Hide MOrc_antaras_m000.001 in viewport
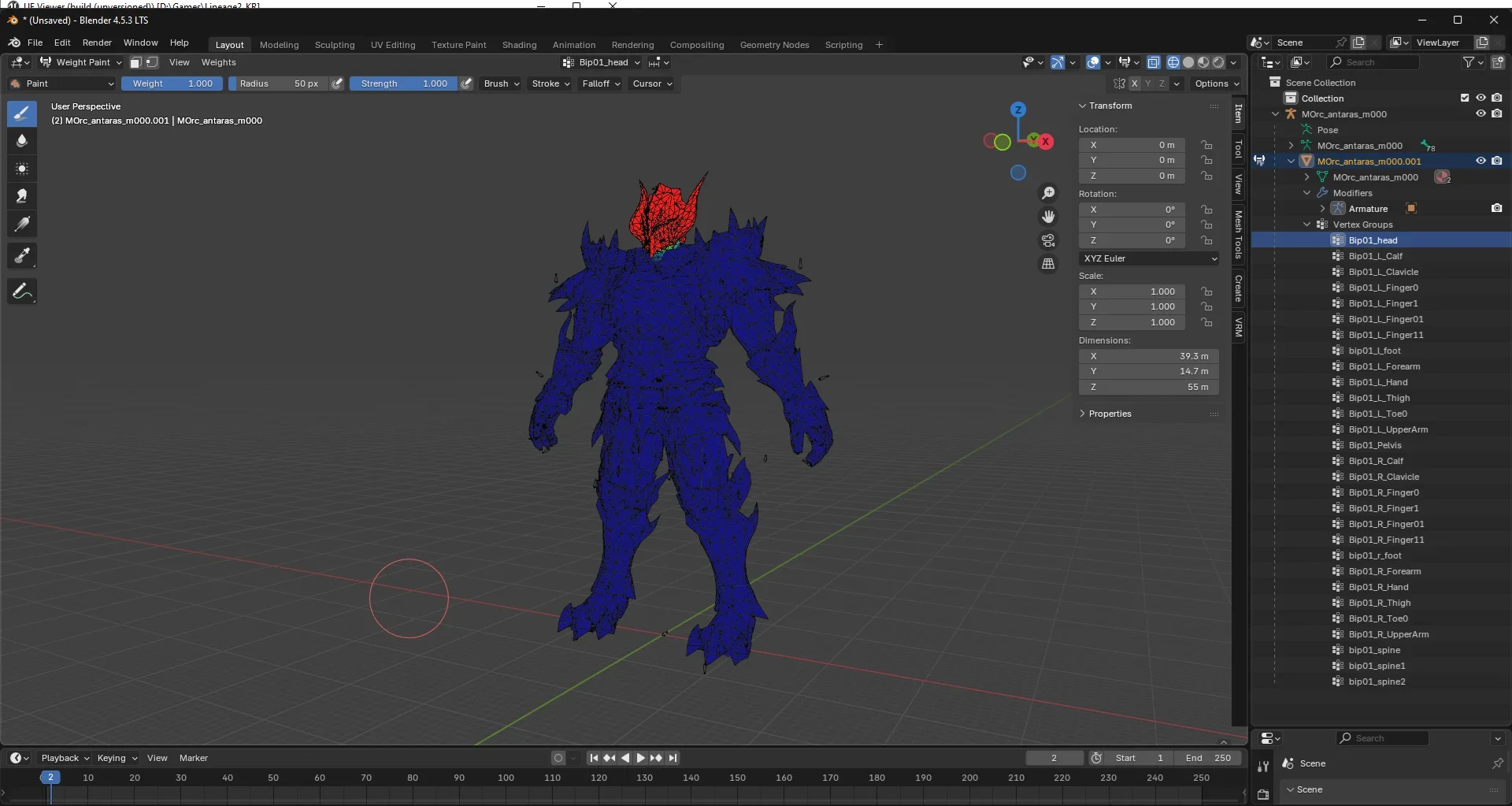1512x806 pixels. tap(1480, 161)
